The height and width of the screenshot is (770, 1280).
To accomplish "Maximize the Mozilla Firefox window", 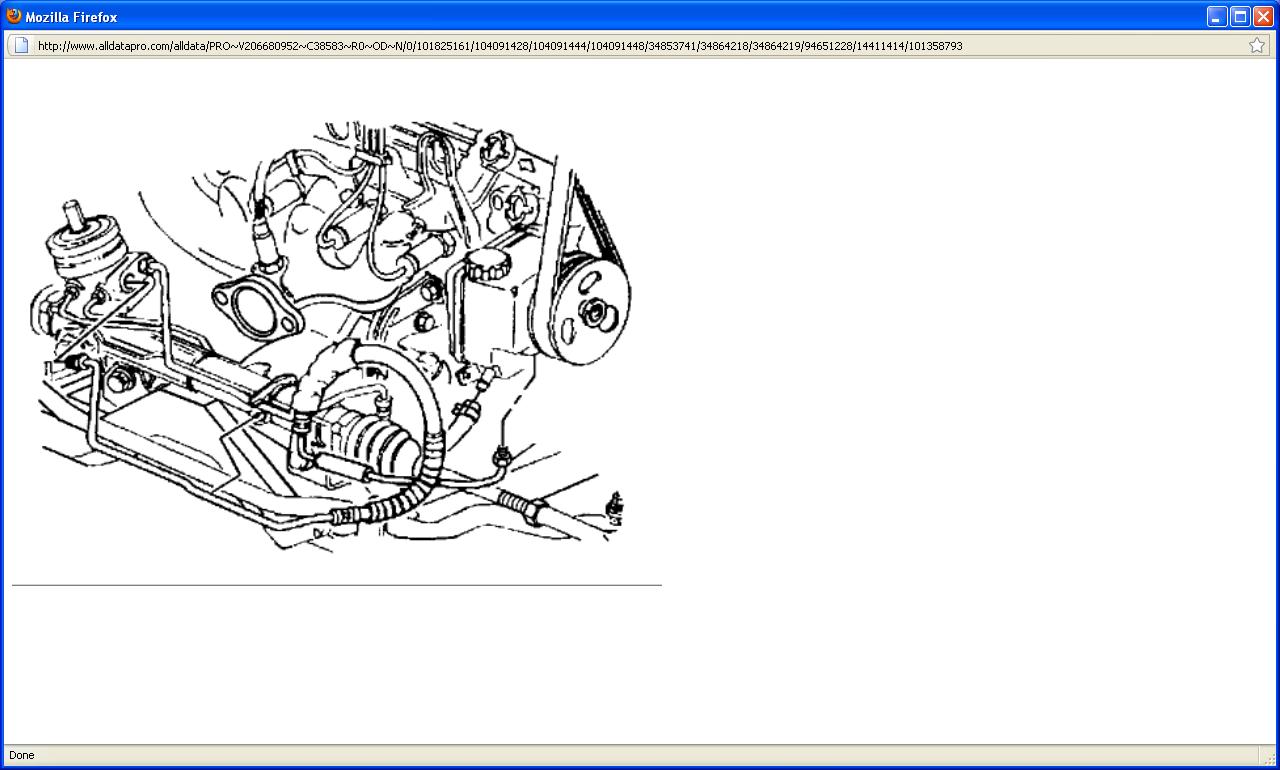I will [1240, 17].
